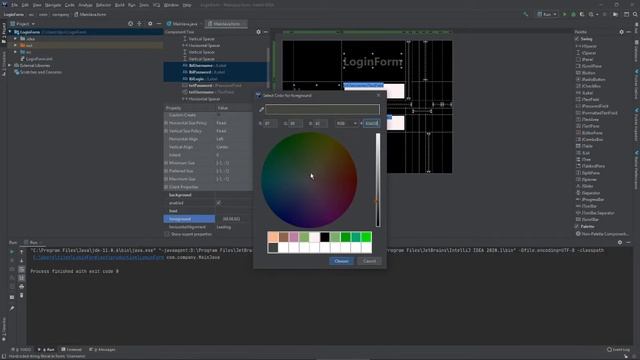Click Build project hammer icon

point(525,14)
